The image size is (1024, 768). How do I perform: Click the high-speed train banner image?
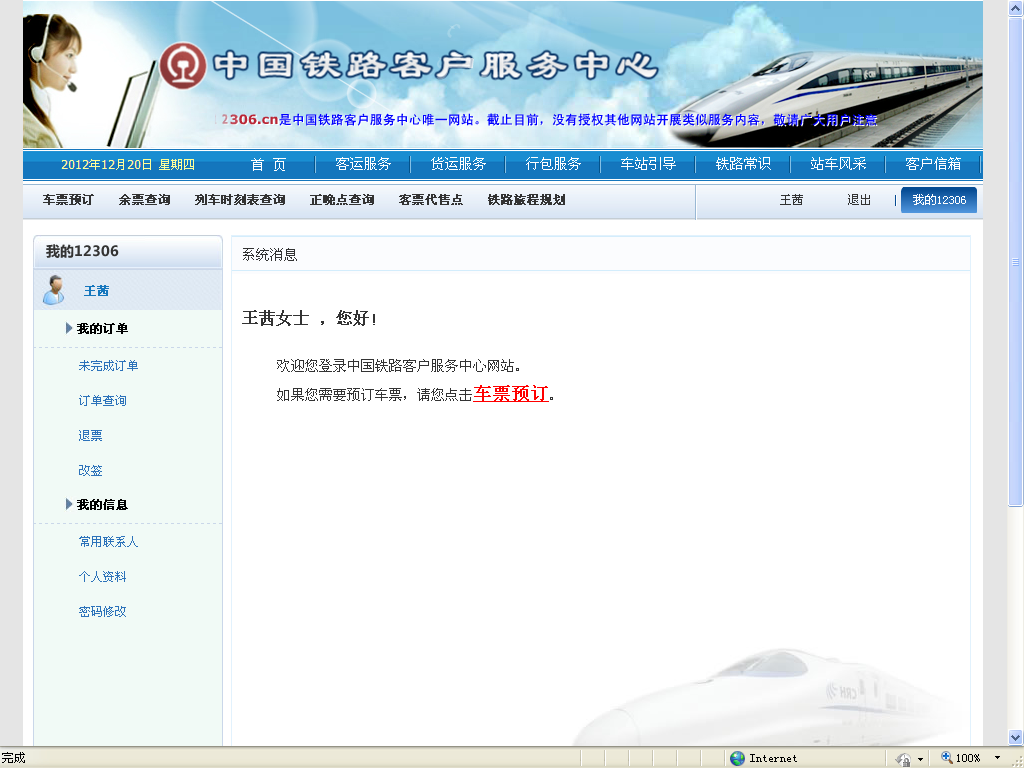pyautogui.click(x=826, y=98)
